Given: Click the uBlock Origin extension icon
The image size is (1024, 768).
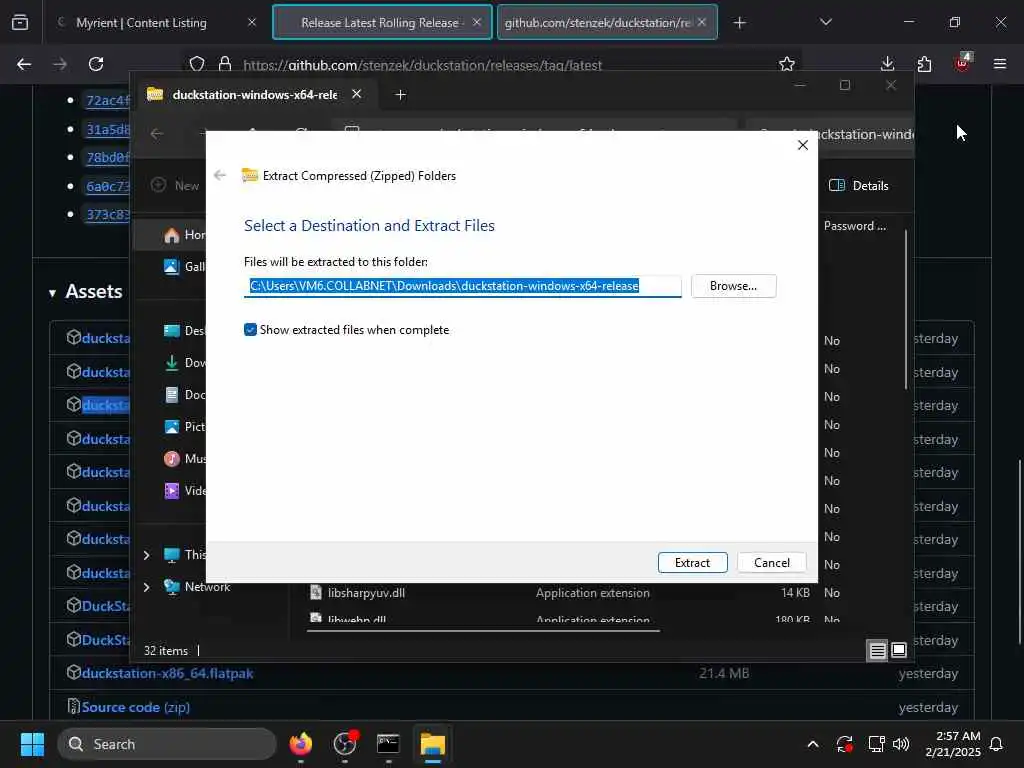Looking at the screenshot, I should (x=963, y=63).
